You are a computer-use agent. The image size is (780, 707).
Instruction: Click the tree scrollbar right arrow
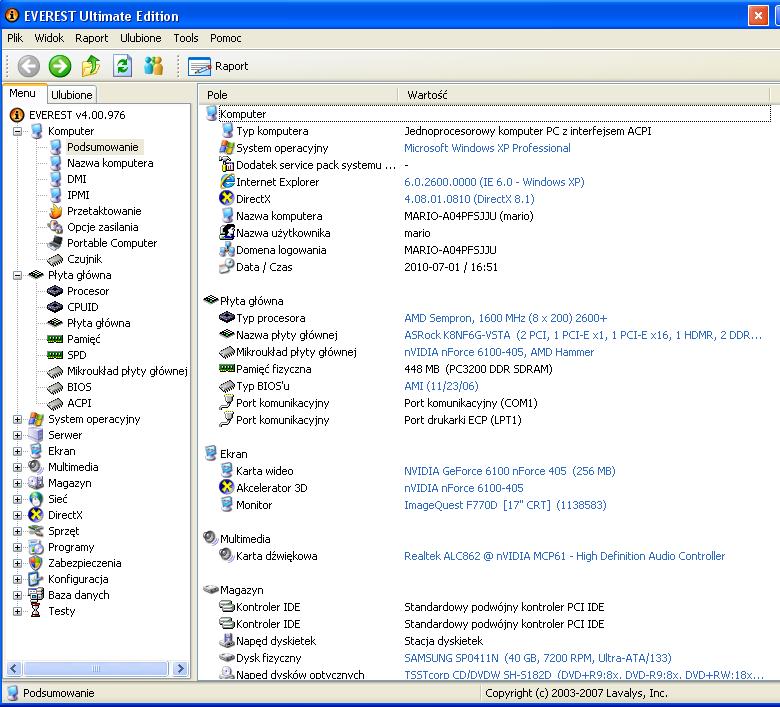(x=180, y=668)
